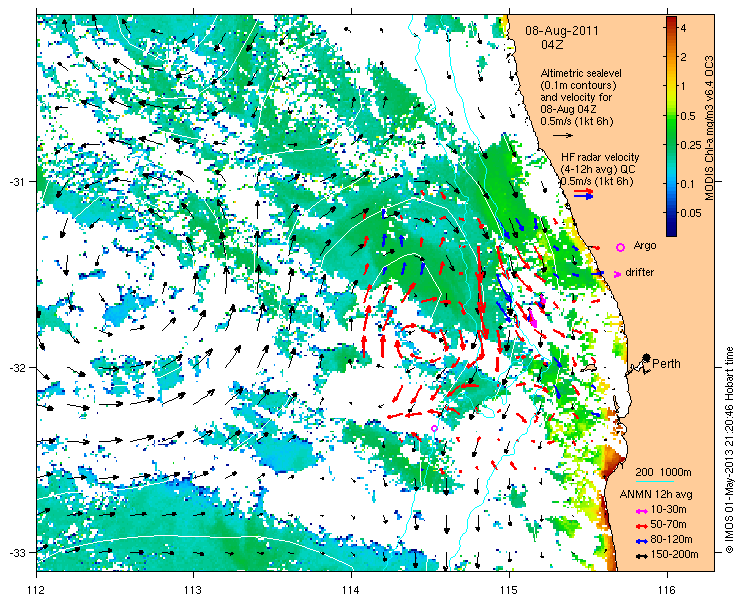Screen dimensions: 740x600
Task: Click the longitude axis label 114
Action: point(351,590)
